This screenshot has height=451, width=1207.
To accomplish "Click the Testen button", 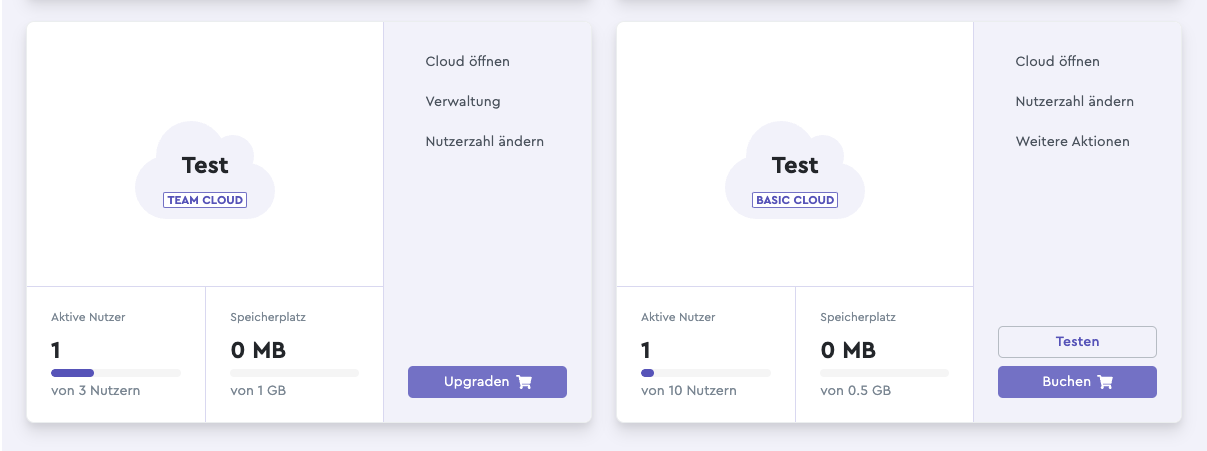I will [x=1077, y=342].
